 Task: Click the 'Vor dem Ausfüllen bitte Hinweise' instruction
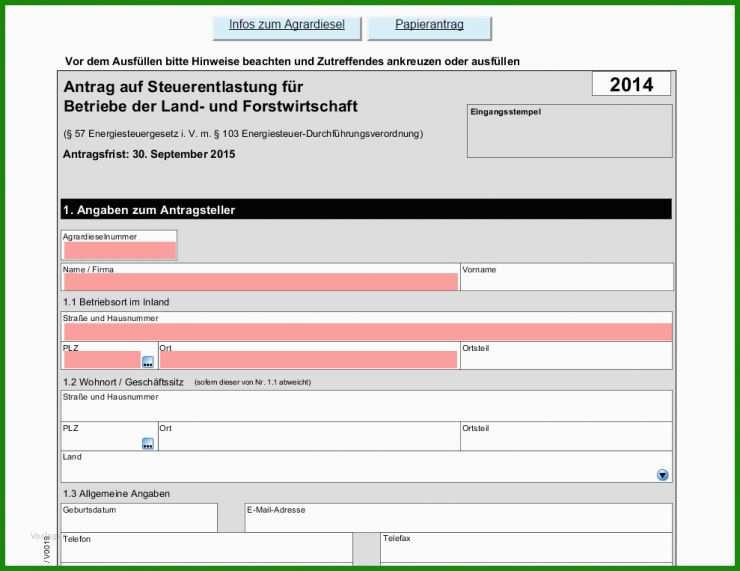pos(292,61)
